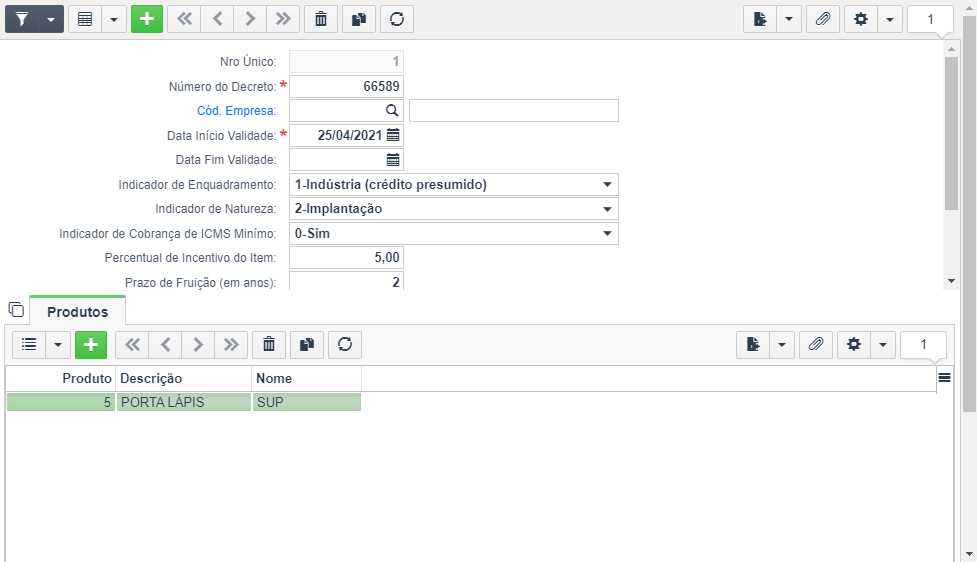Delete product row using Produtos trash icon
Viewport: 977px width, 562px height.
click(269, 345)
